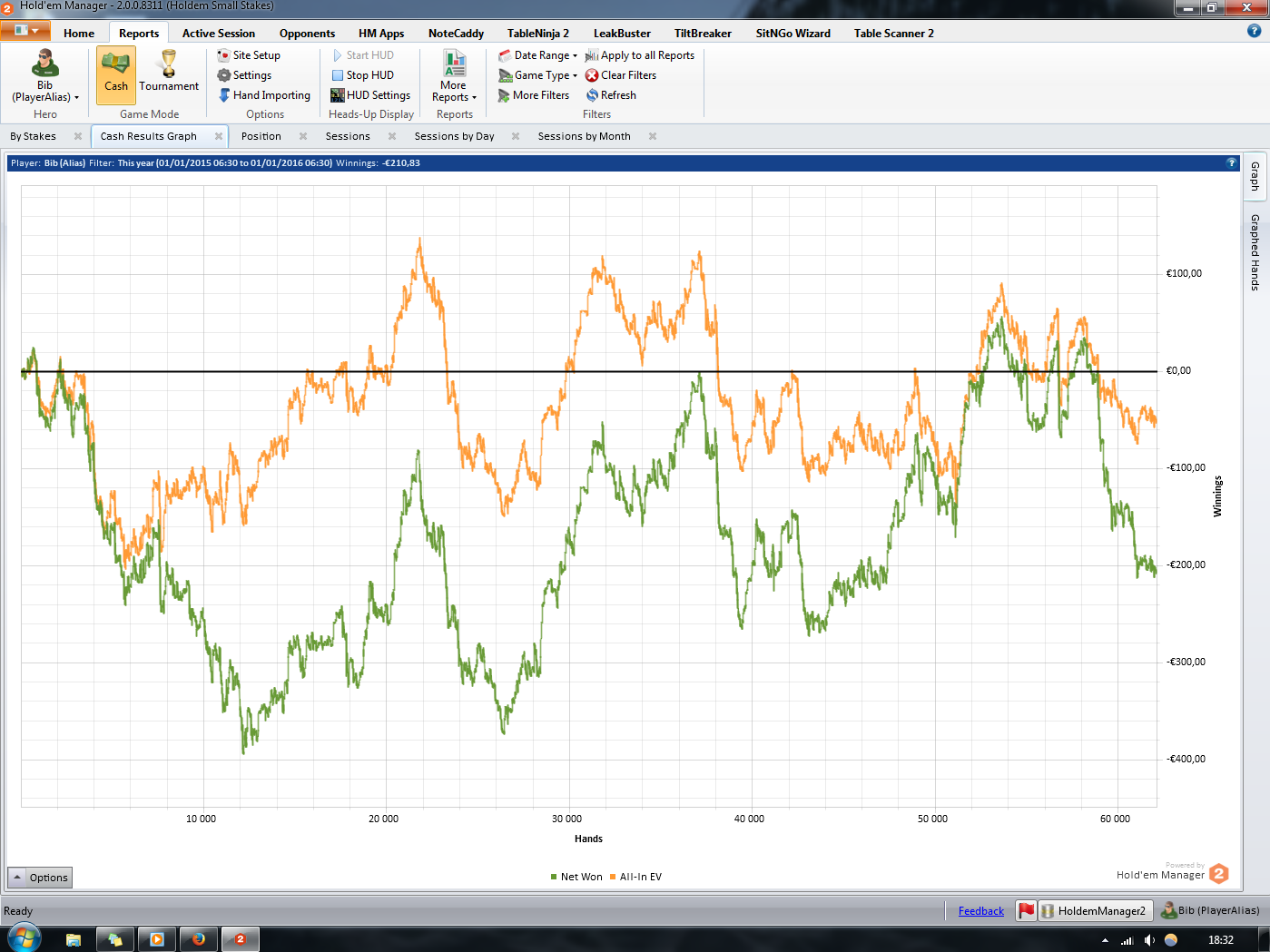
Task: Switch to Sessions by Month tab
Action: point(585,136)
